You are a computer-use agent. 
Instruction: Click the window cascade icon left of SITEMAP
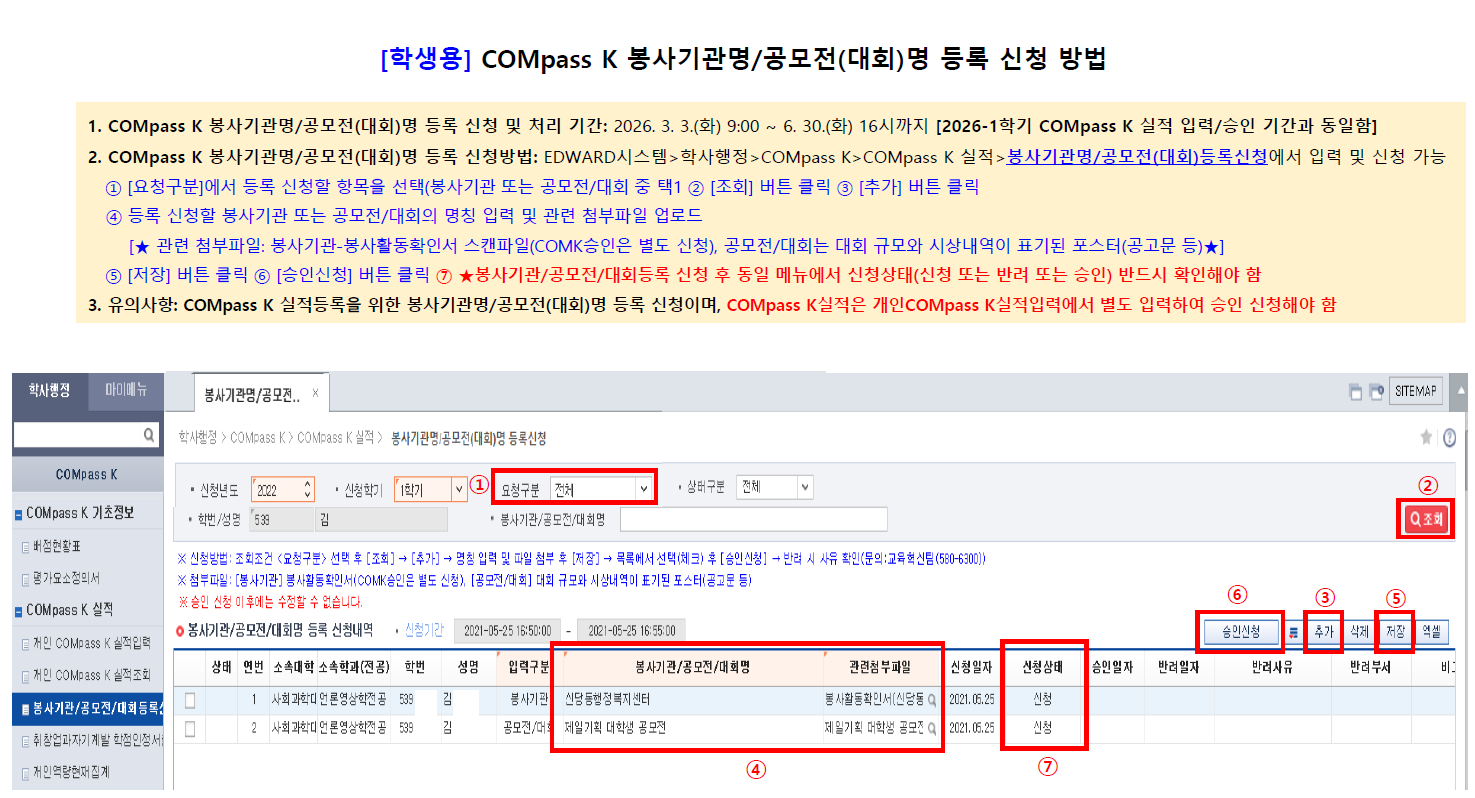click(x=1355, y=391)
